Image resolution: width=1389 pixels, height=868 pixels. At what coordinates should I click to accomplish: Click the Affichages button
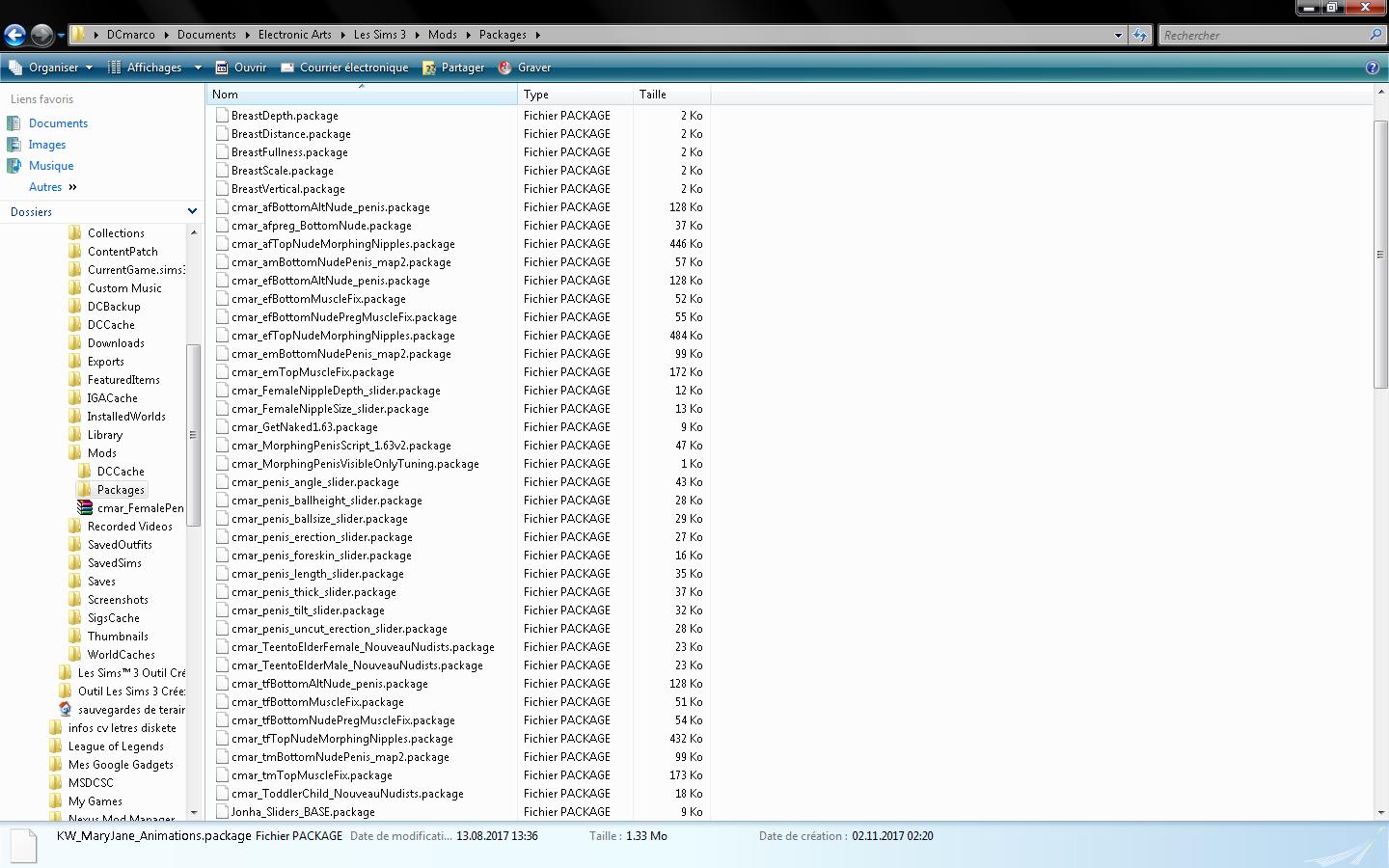tap(147, 68)
